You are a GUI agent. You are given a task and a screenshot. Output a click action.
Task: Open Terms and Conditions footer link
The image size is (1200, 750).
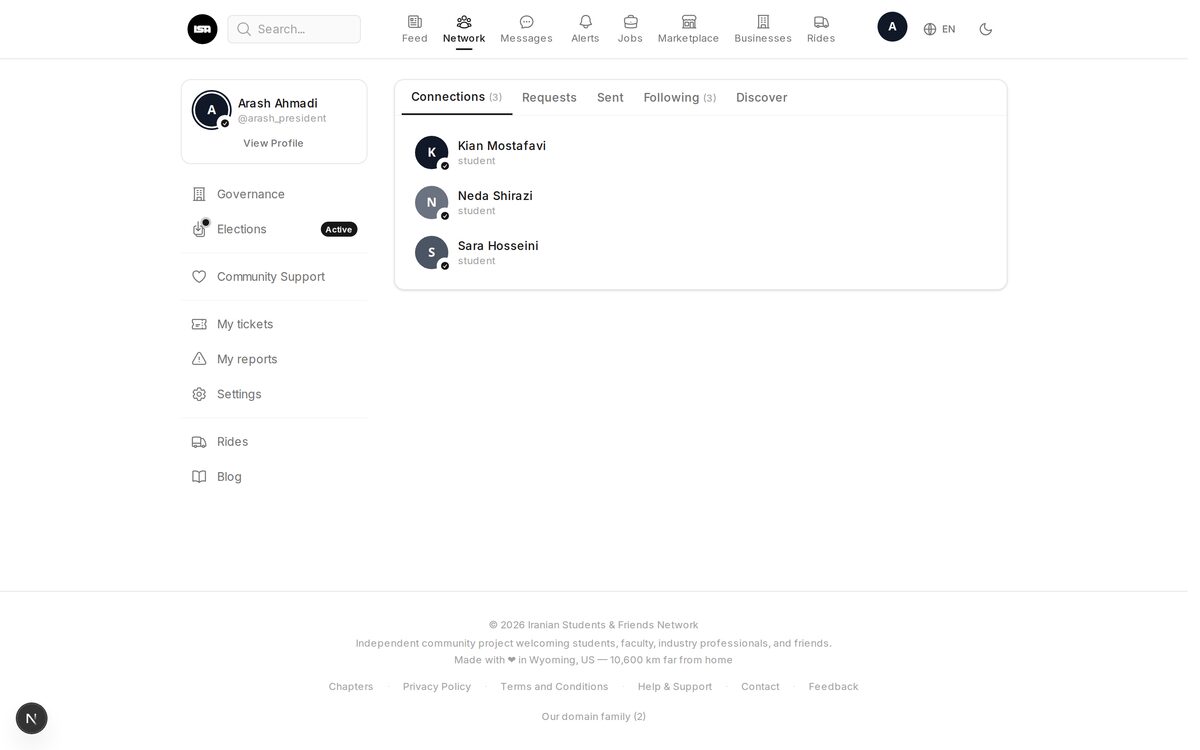click(554, 687)
